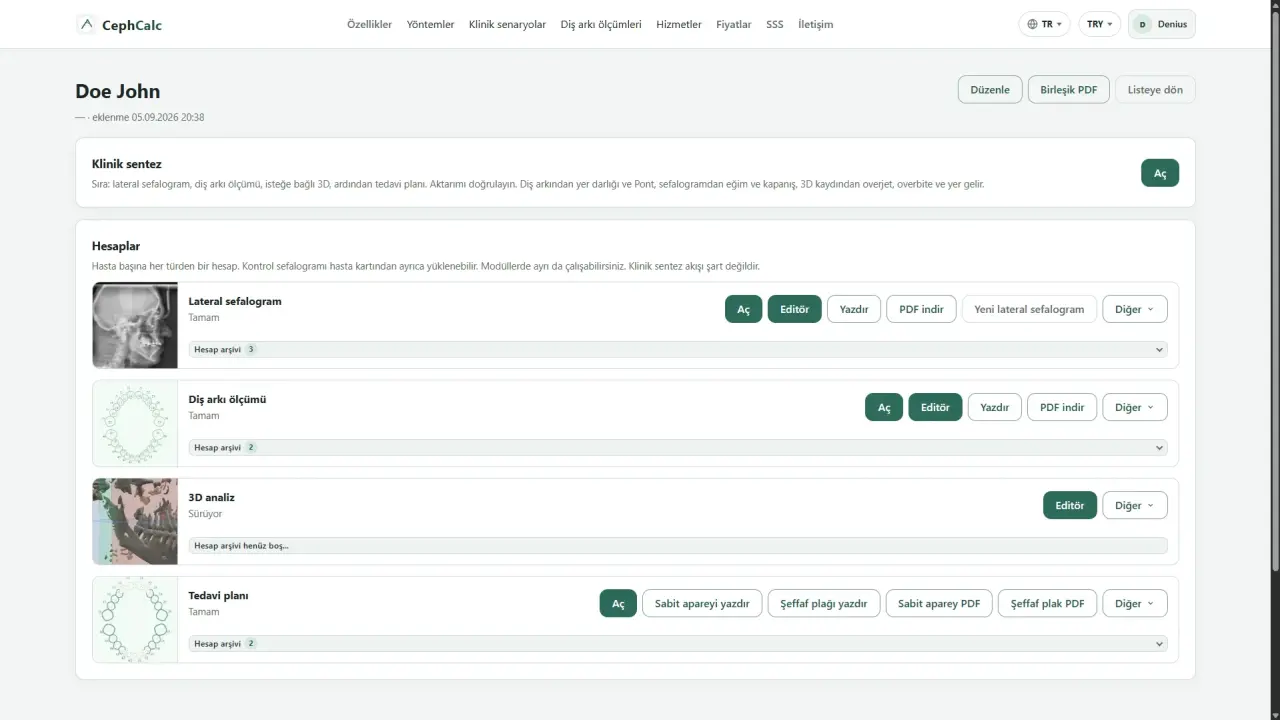Open the Klinik sentez section with Aç

click(1160, 173)
